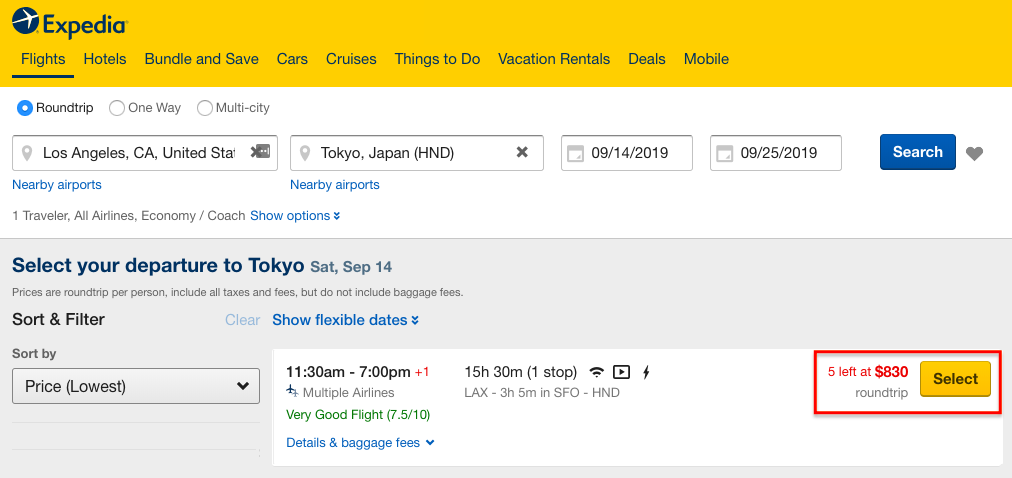Open the return date calendar icon
Image resolution: width=1012 pixels, height=478 pixels.
725,154
